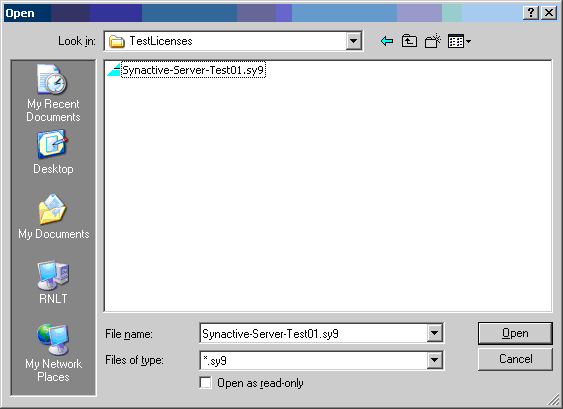Screen dimensions: 563x409
Task: Click the Cancel button
Action: pyautogui.click(x=515, y=359)
